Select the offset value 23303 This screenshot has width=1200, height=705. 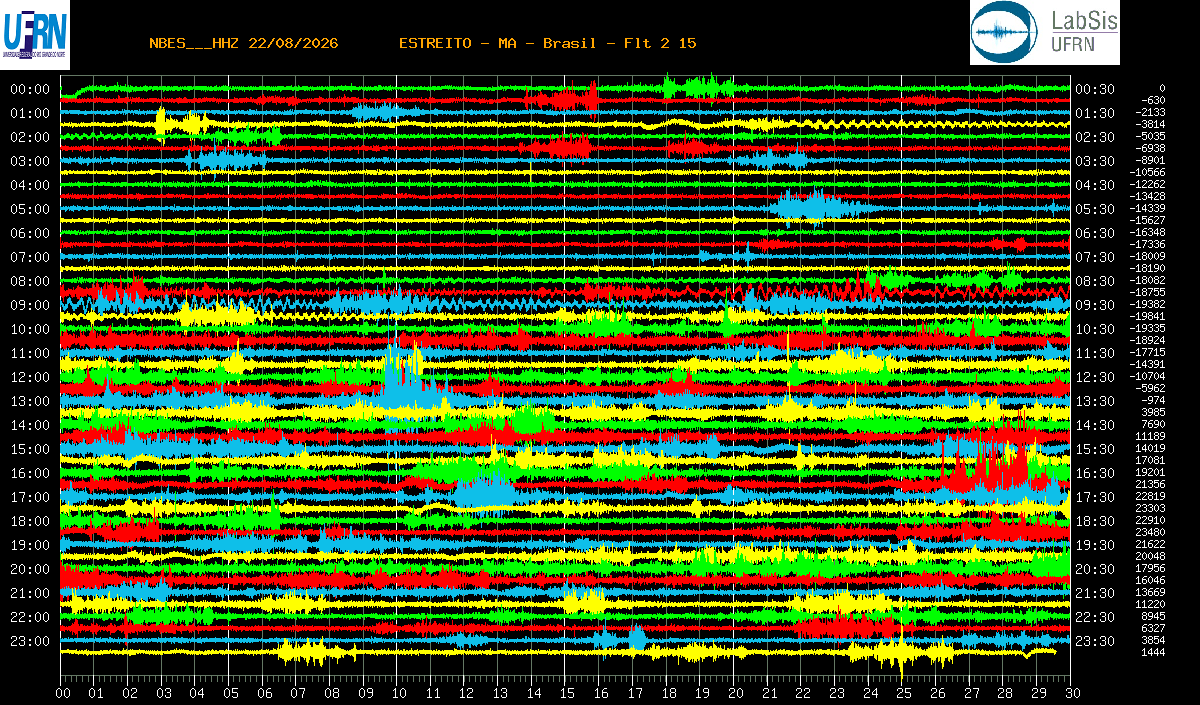(1151, 508)
